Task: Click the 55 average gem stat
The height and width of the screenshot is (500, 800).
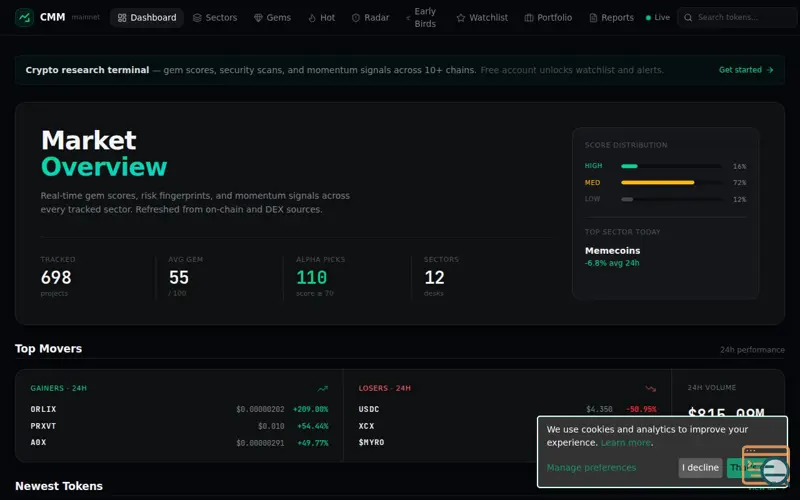Action: 179,278
